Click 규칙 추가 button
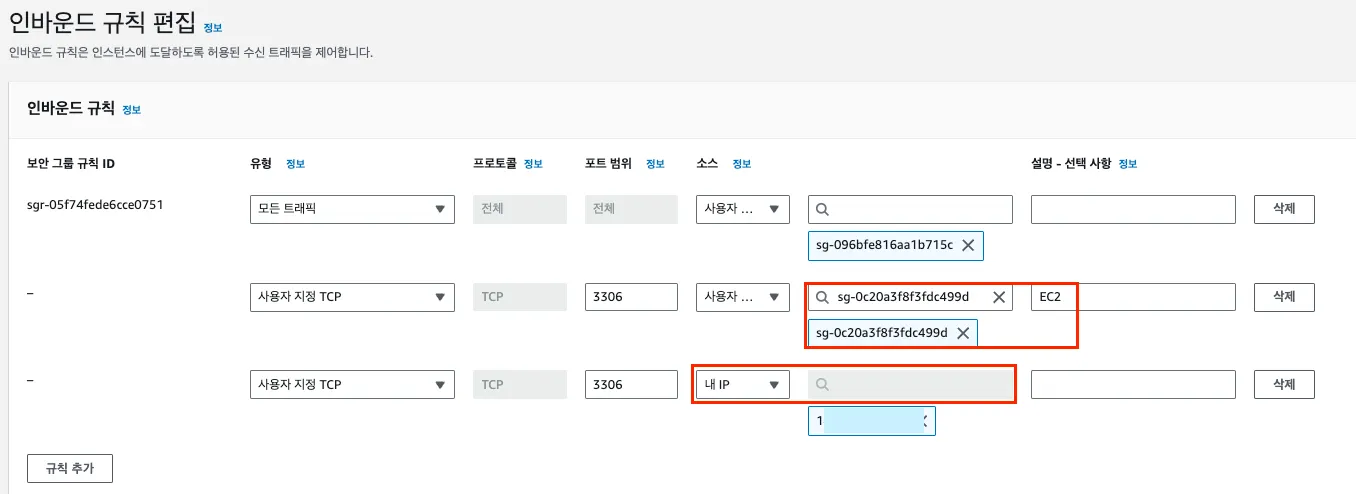This screenshot has width=1356, height=494. 69,468
